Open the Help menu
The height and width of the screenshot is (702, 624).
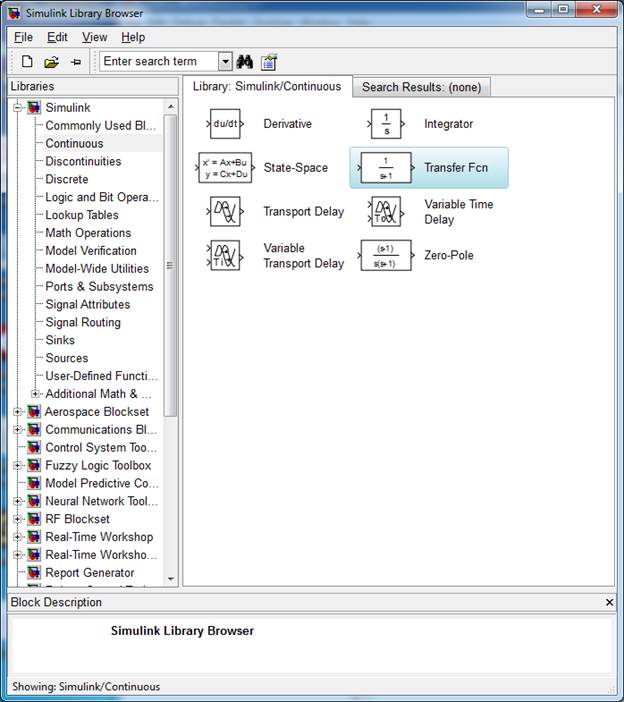point(133,37)
